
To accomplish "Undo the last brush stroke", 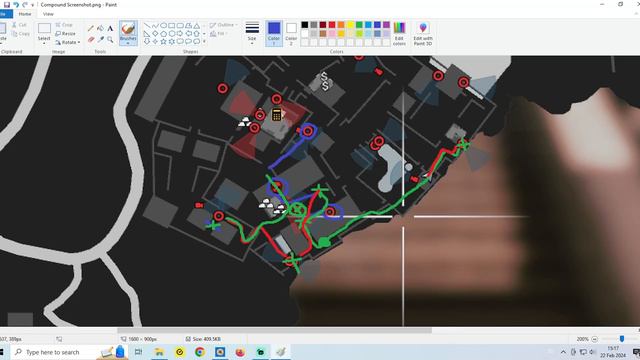I will 16,4.
